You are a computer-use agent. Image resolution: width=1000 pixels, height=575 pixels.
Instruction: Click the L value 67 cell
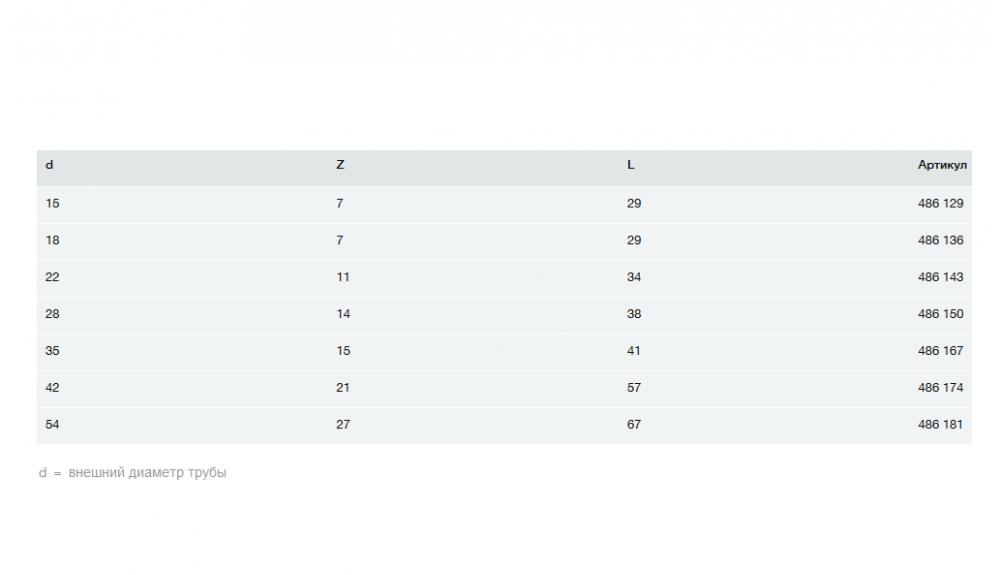tap(634, 425)
